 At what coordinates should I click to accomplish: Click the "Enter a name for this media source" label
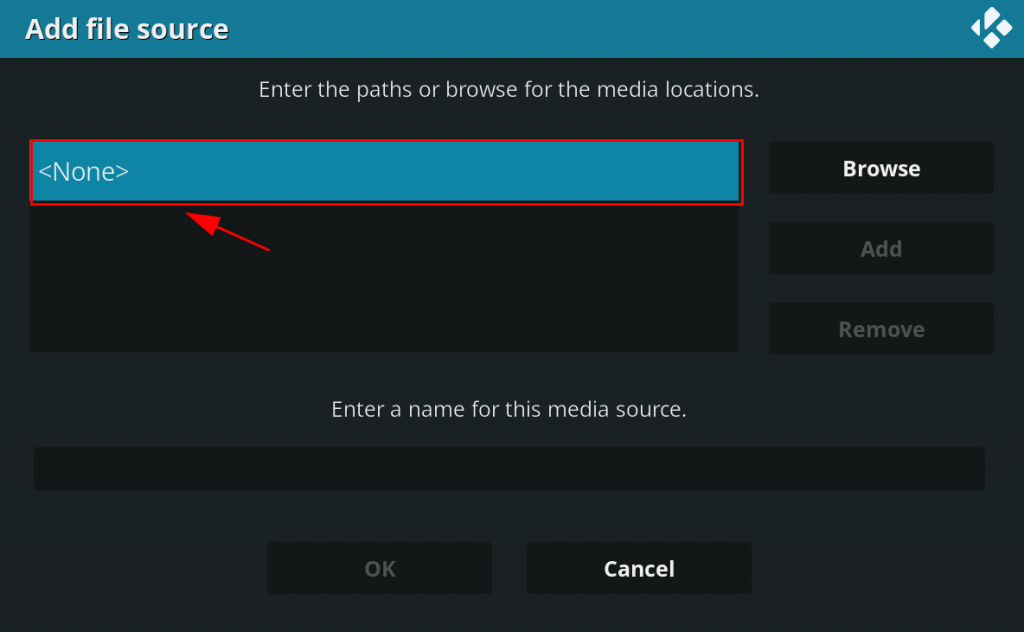point(508,409)
